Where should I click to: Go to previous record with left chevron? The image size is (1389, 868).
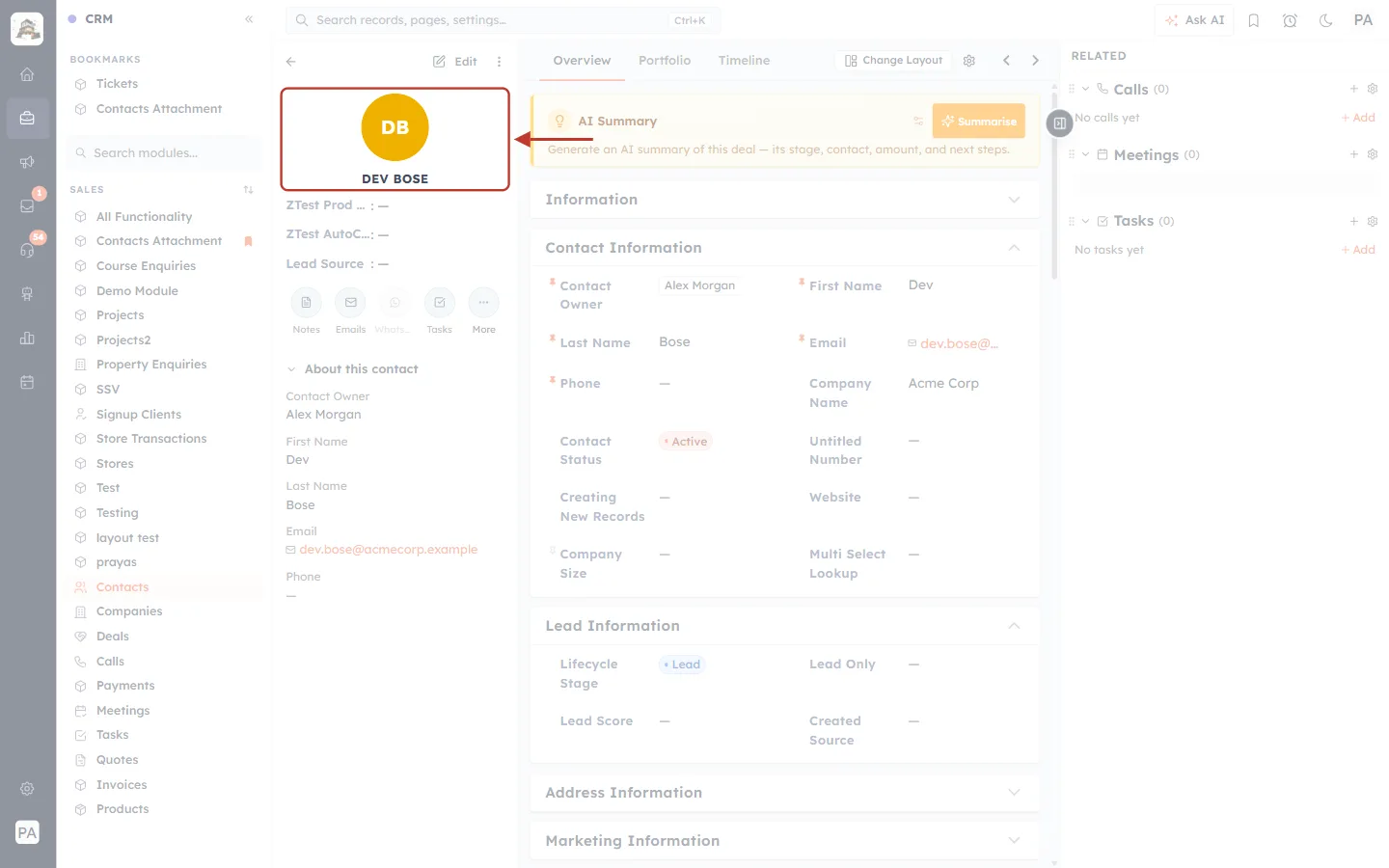1006,61
